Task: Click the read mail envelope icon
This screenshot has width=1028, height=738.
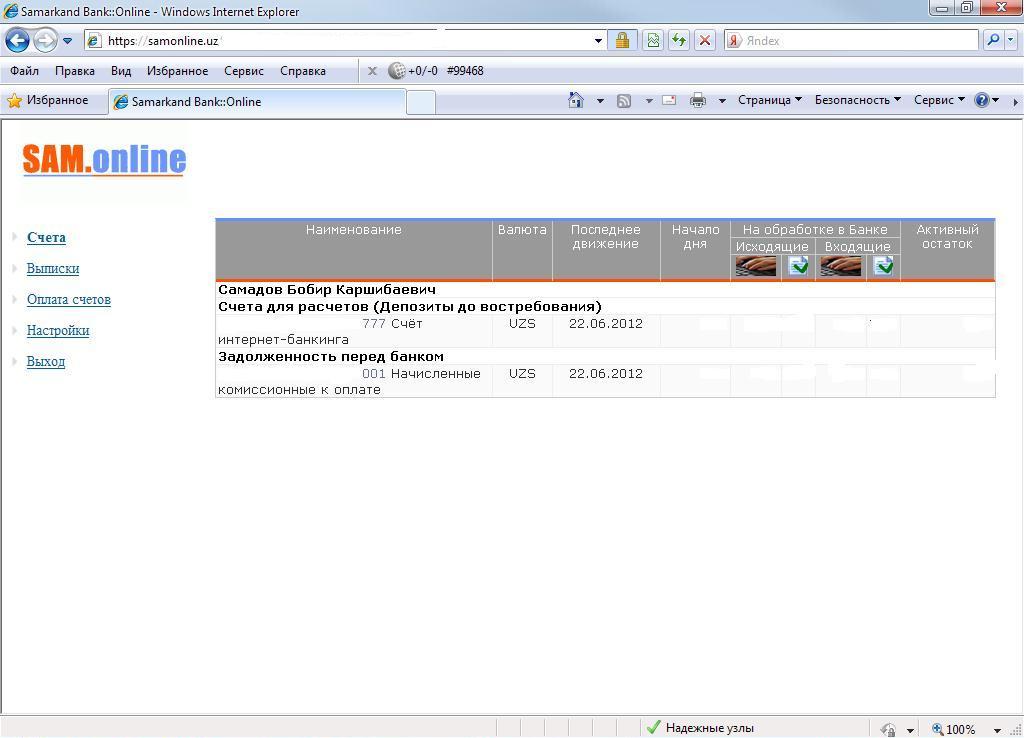Action: pyautogui.click(x=669, y=100)
